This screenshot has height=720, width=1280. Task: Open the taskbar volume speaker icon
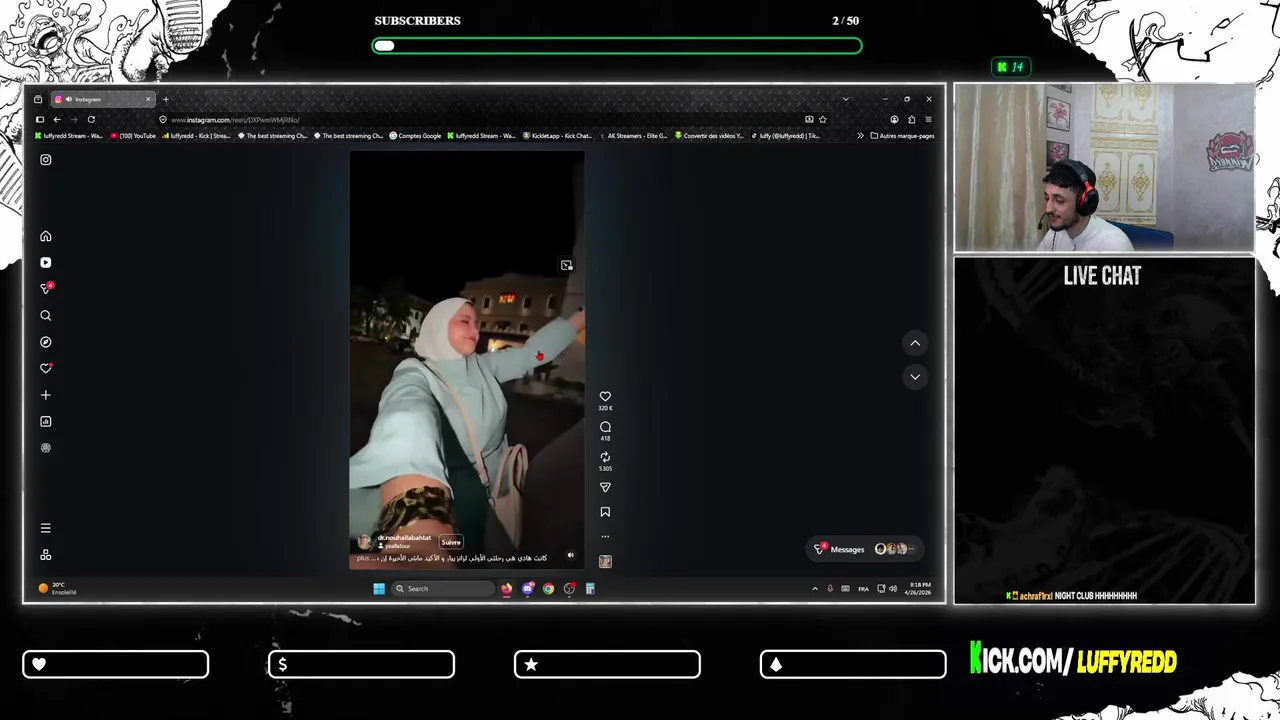pos(893,588)
